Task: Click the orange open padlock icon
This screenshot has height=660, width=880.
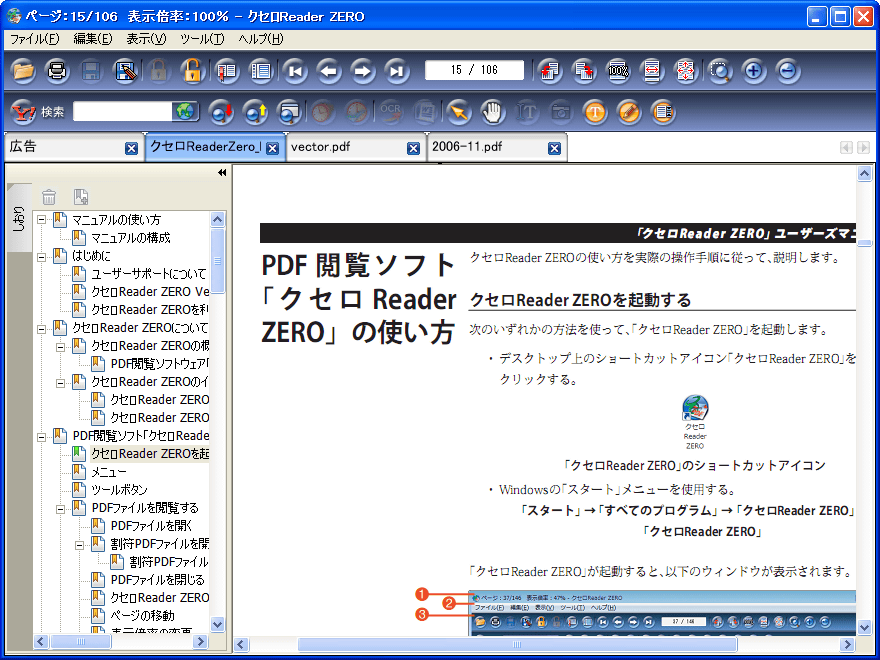Action: (192, 71)
